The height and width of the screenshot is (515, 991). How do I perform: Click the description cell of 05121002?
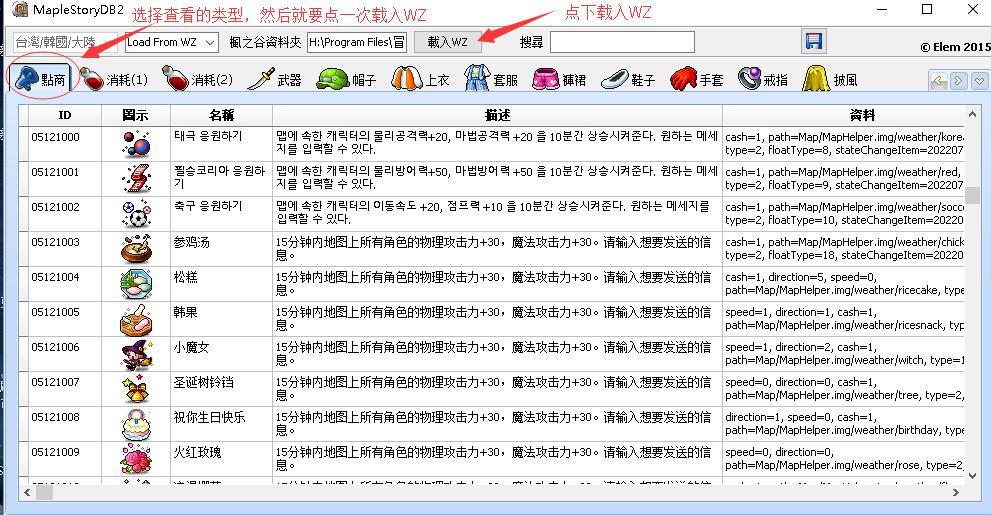click(497, 214)
